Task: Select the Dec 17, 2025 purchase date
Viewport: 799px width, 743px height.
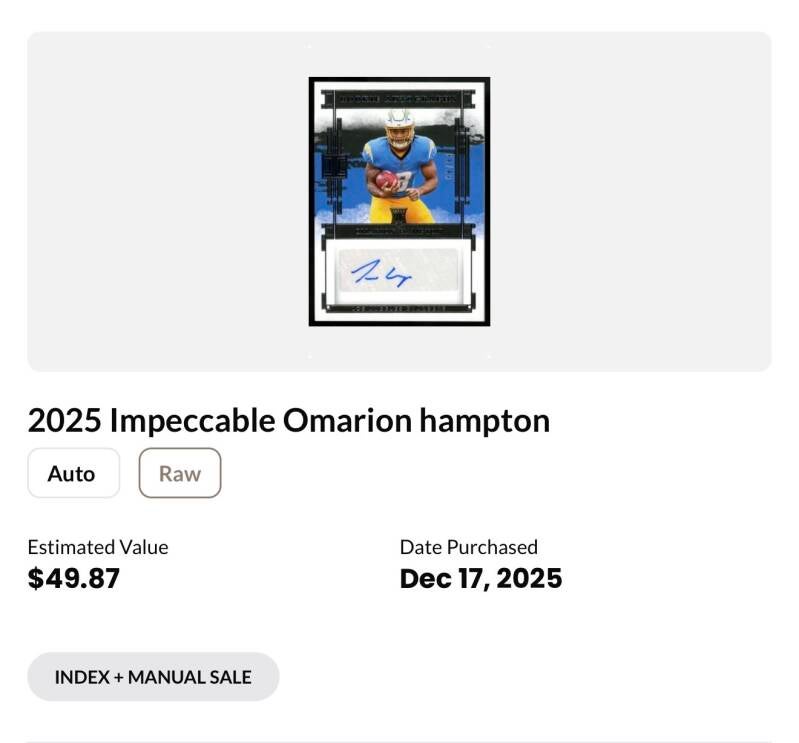Action: click(480, 578)
